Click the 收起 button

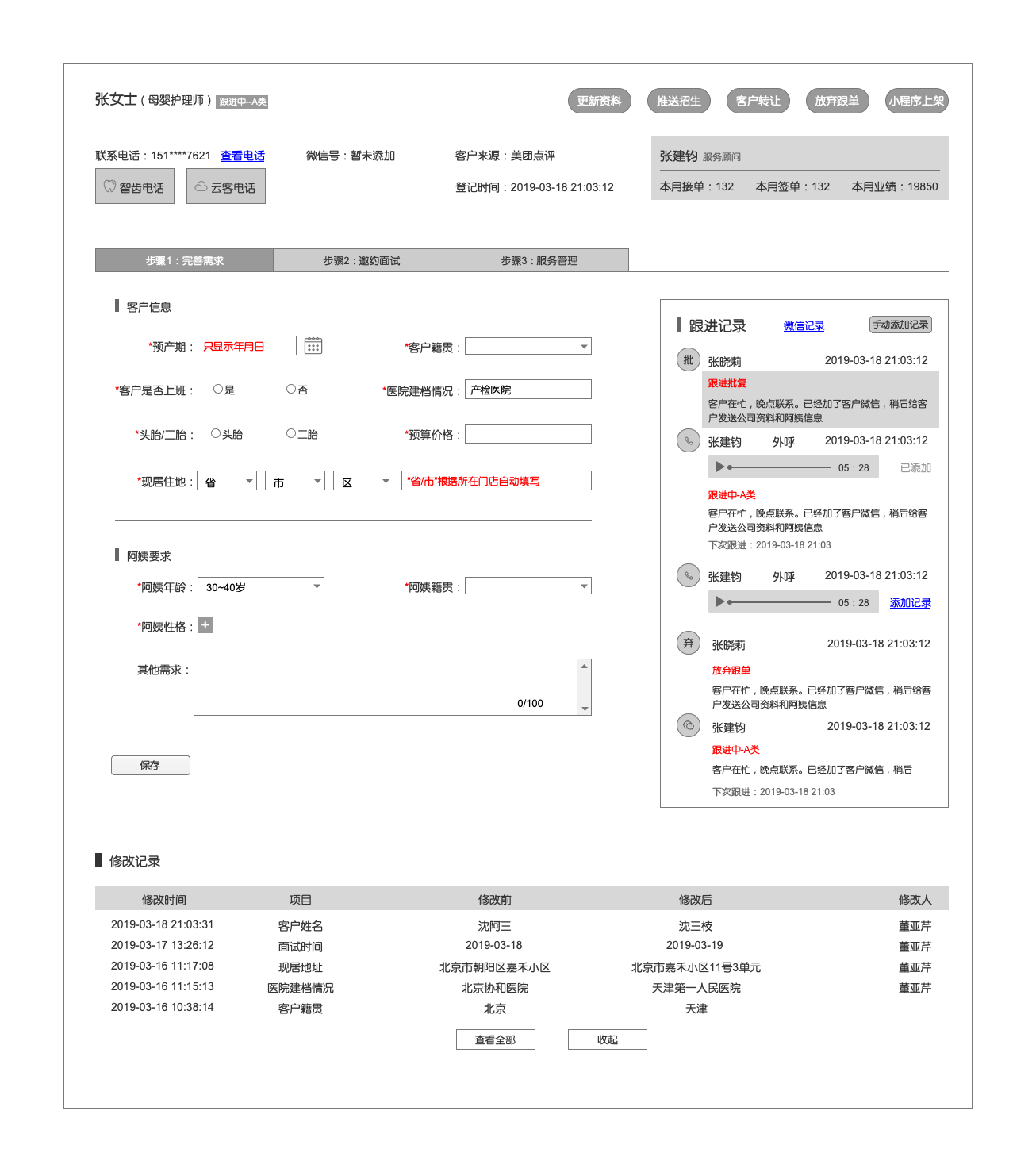[608, 1039]
